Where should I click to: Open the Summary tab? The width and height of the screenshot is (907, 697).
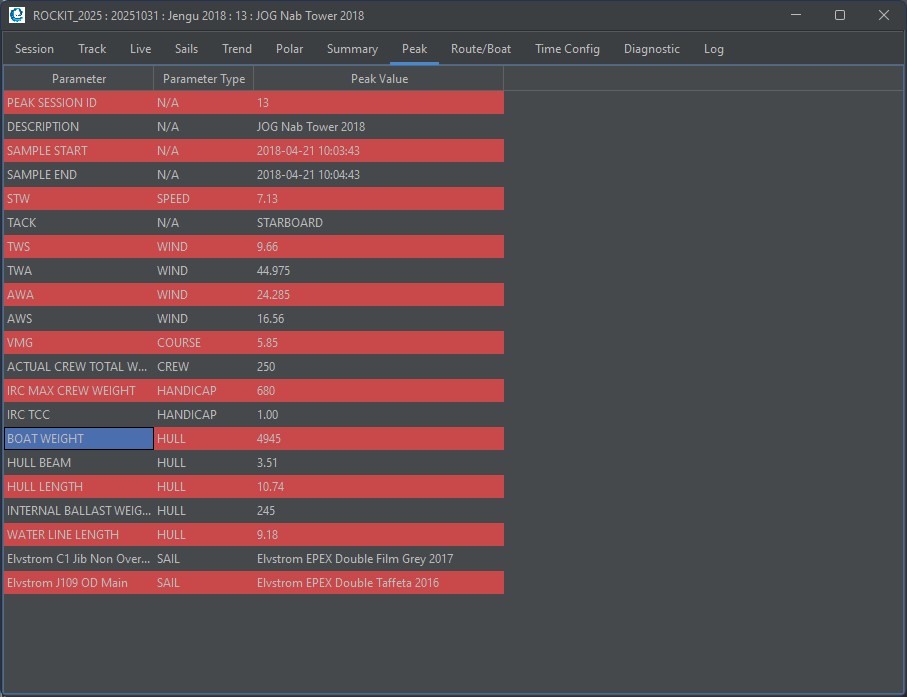(352, 49)
